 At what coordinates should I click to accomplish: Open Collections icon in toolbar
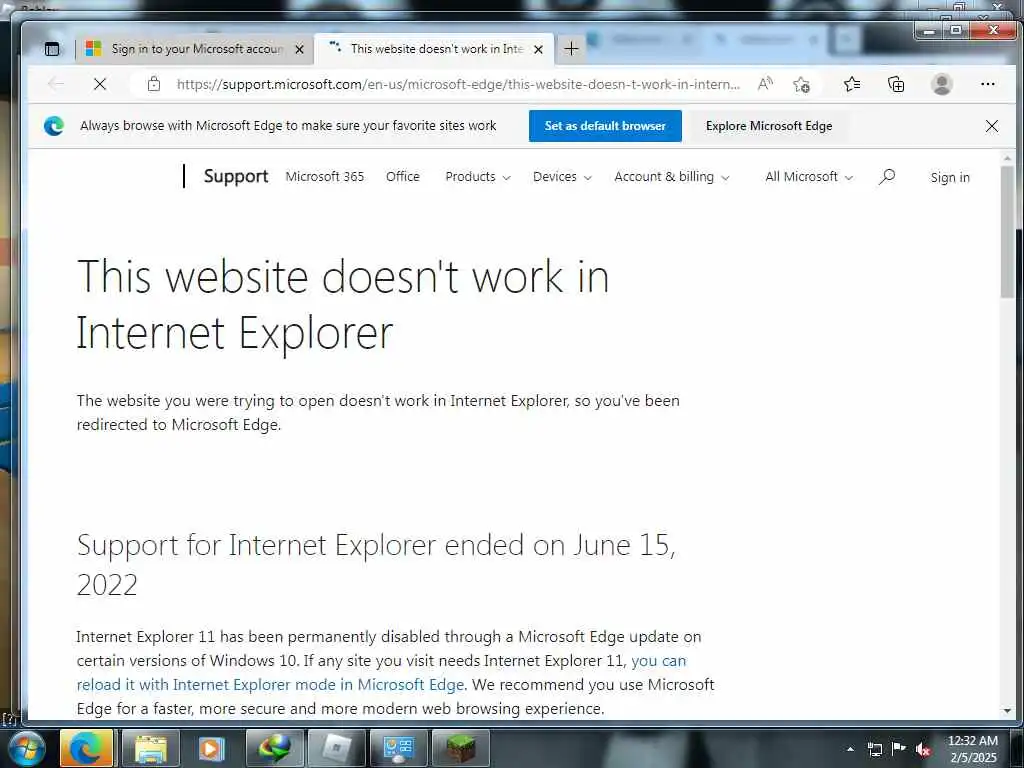tap(896, 84)
